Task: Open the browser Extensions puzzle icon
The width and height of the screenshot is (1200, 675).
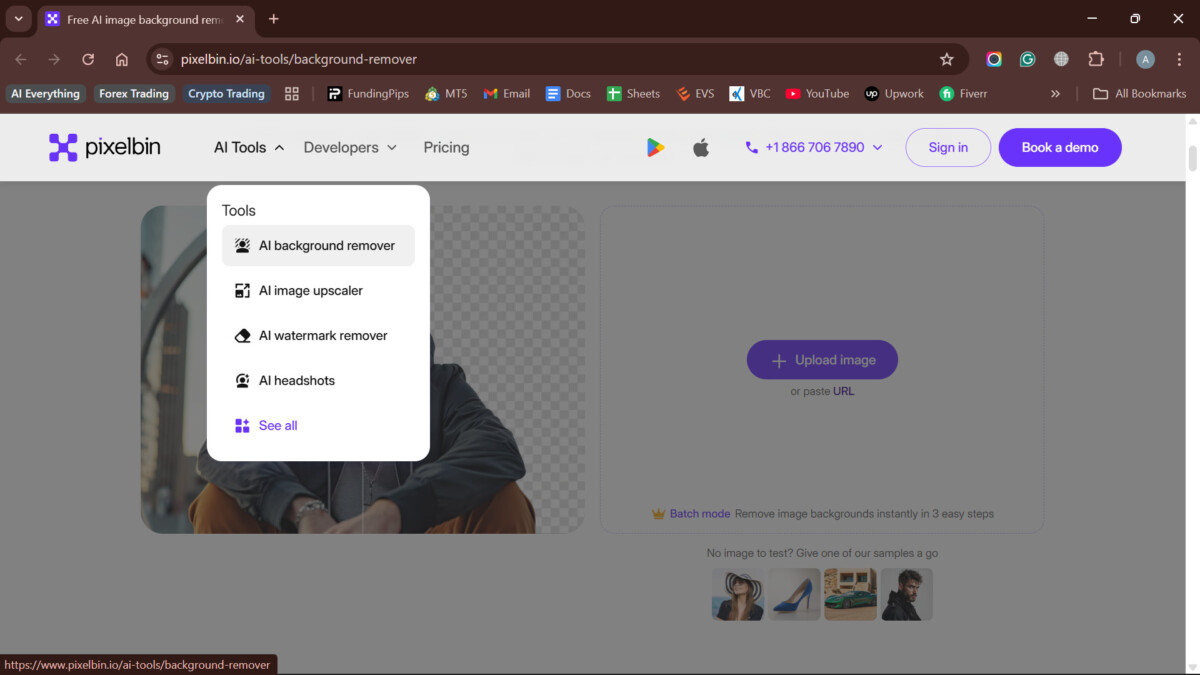Action: (1096, 59)
